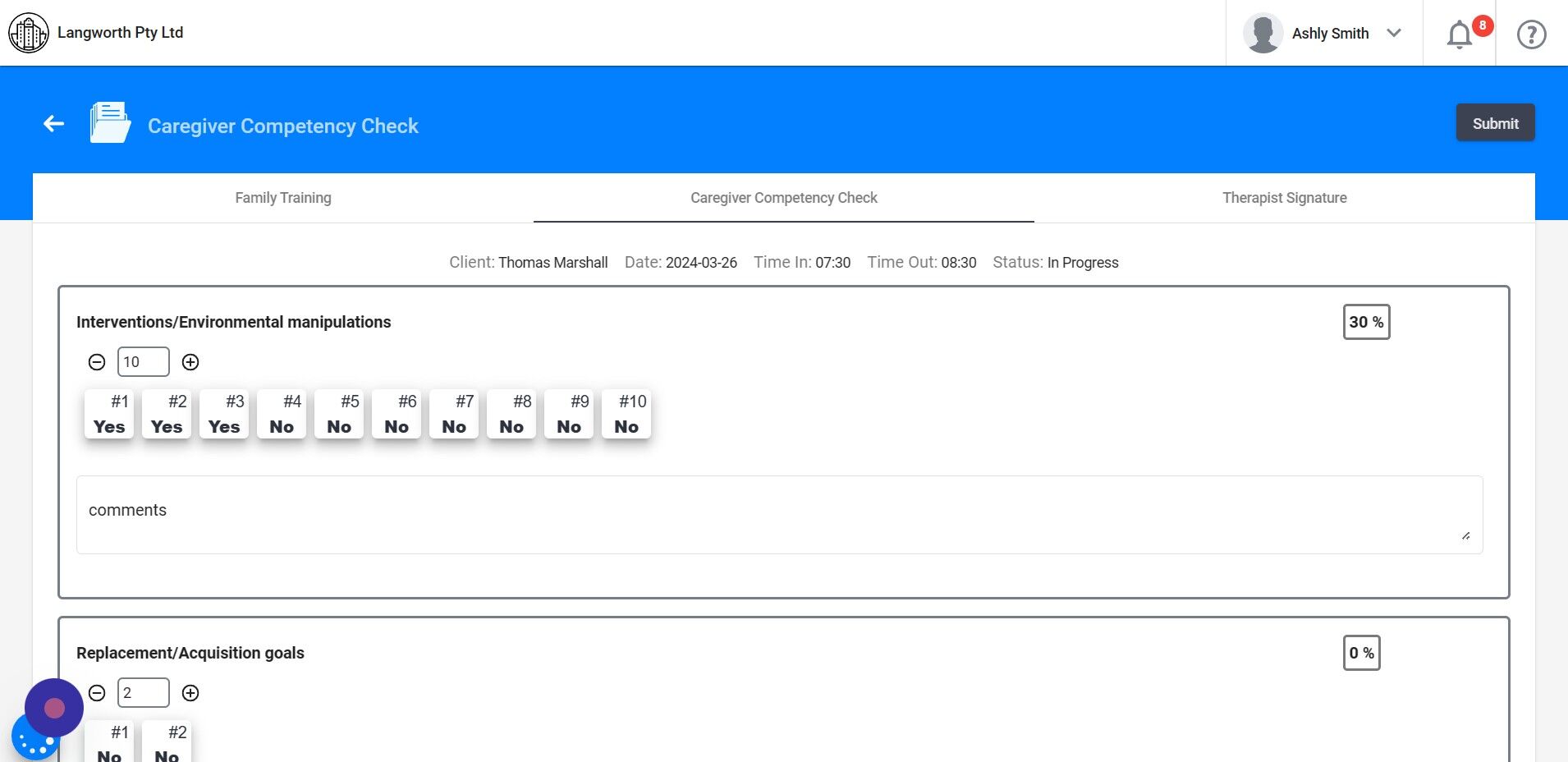Click inside the comments text area

(779, 513)
